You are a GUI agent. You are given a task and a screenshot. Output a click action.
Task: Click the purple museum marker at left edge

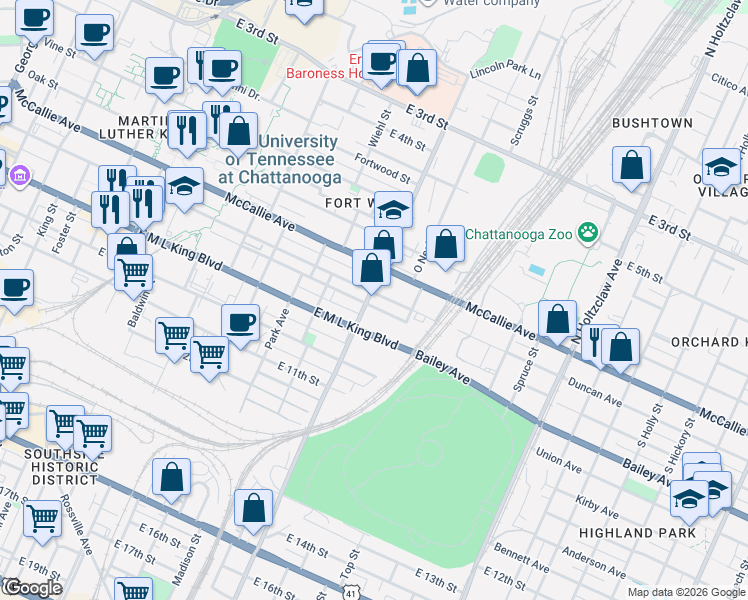coord(20,176)
